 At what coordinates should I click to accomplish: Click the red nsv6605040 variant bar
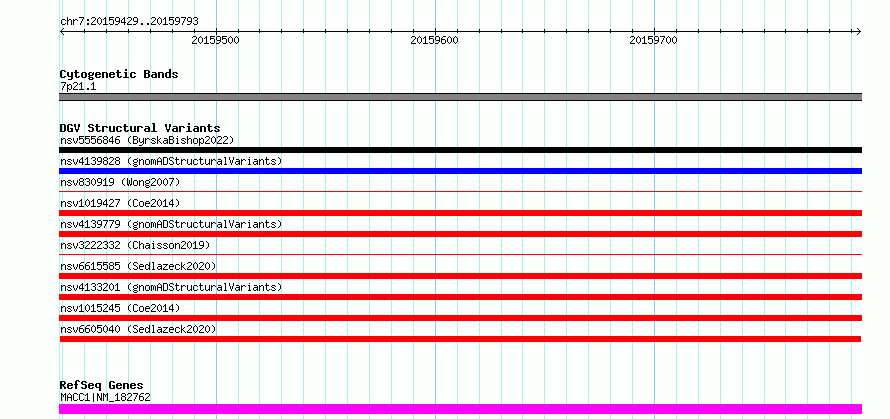click(x=460, y=339)
